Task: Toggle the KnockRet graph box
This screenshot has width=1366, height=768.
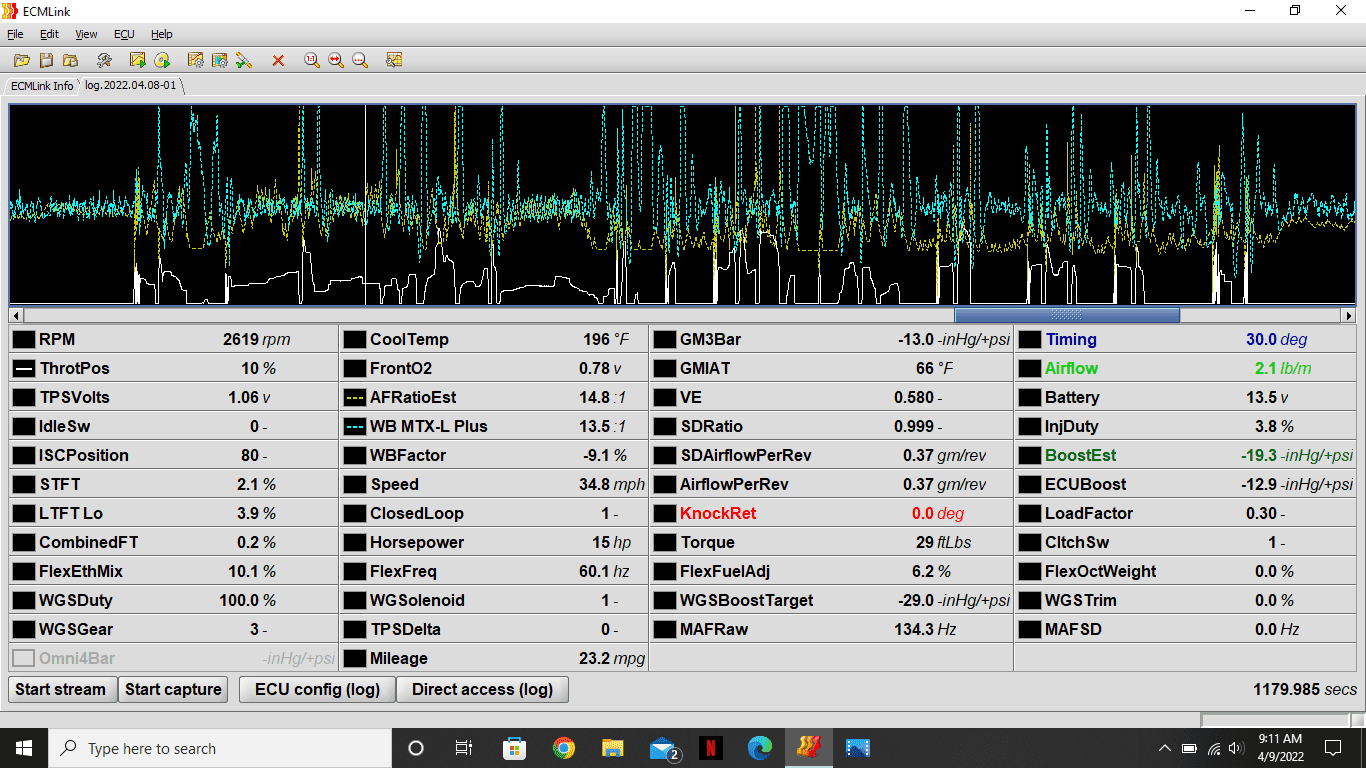Action: coord(664,514)
